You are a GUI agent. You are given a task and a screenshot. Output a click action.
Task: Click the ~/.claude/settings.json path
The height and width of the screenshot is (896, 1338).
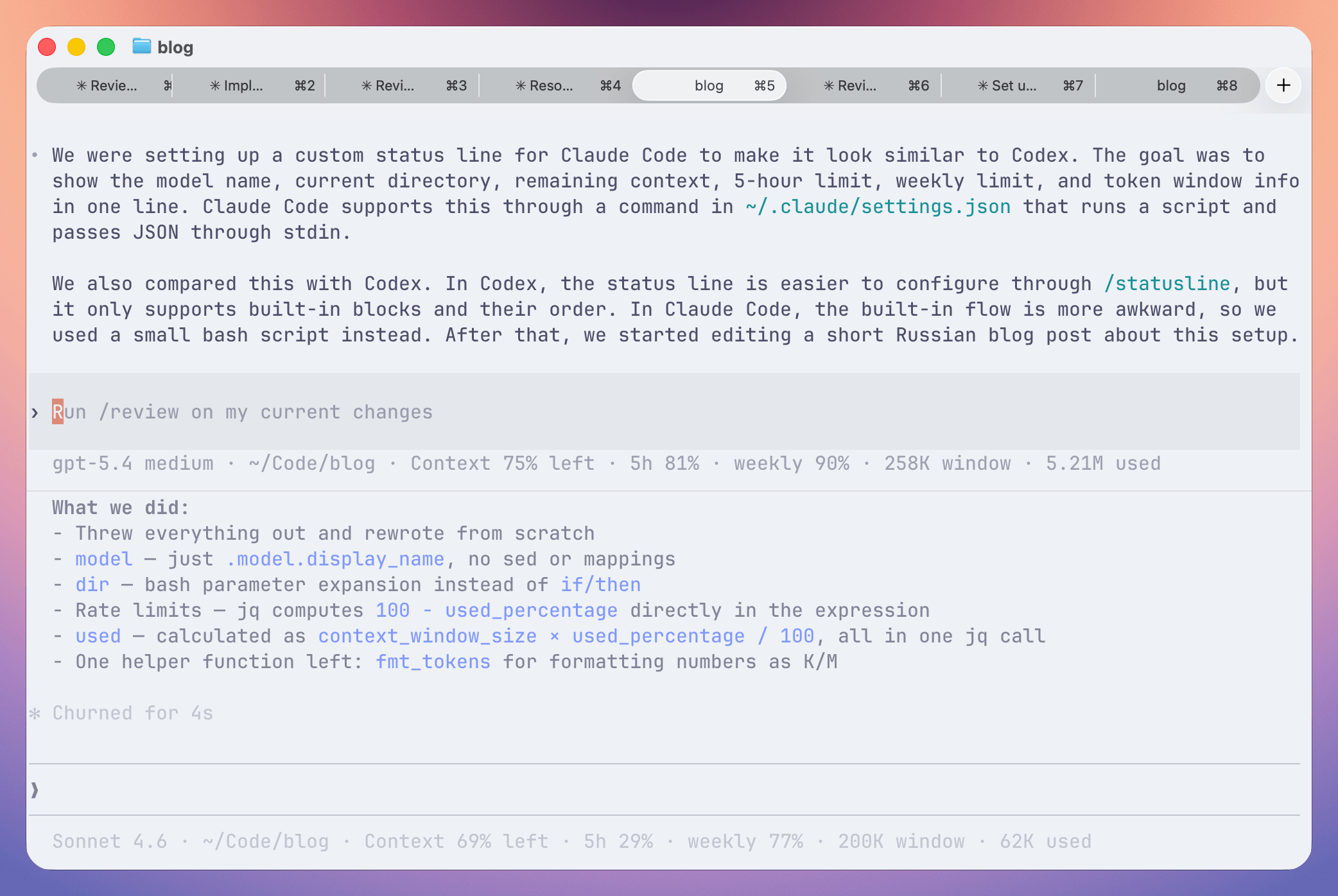(878, 207)
